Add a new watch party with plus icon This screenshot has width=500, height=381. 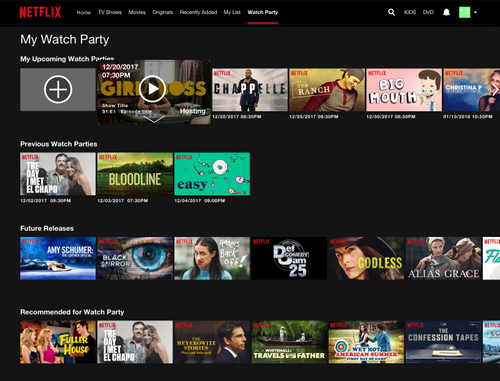tap(58, 89)
